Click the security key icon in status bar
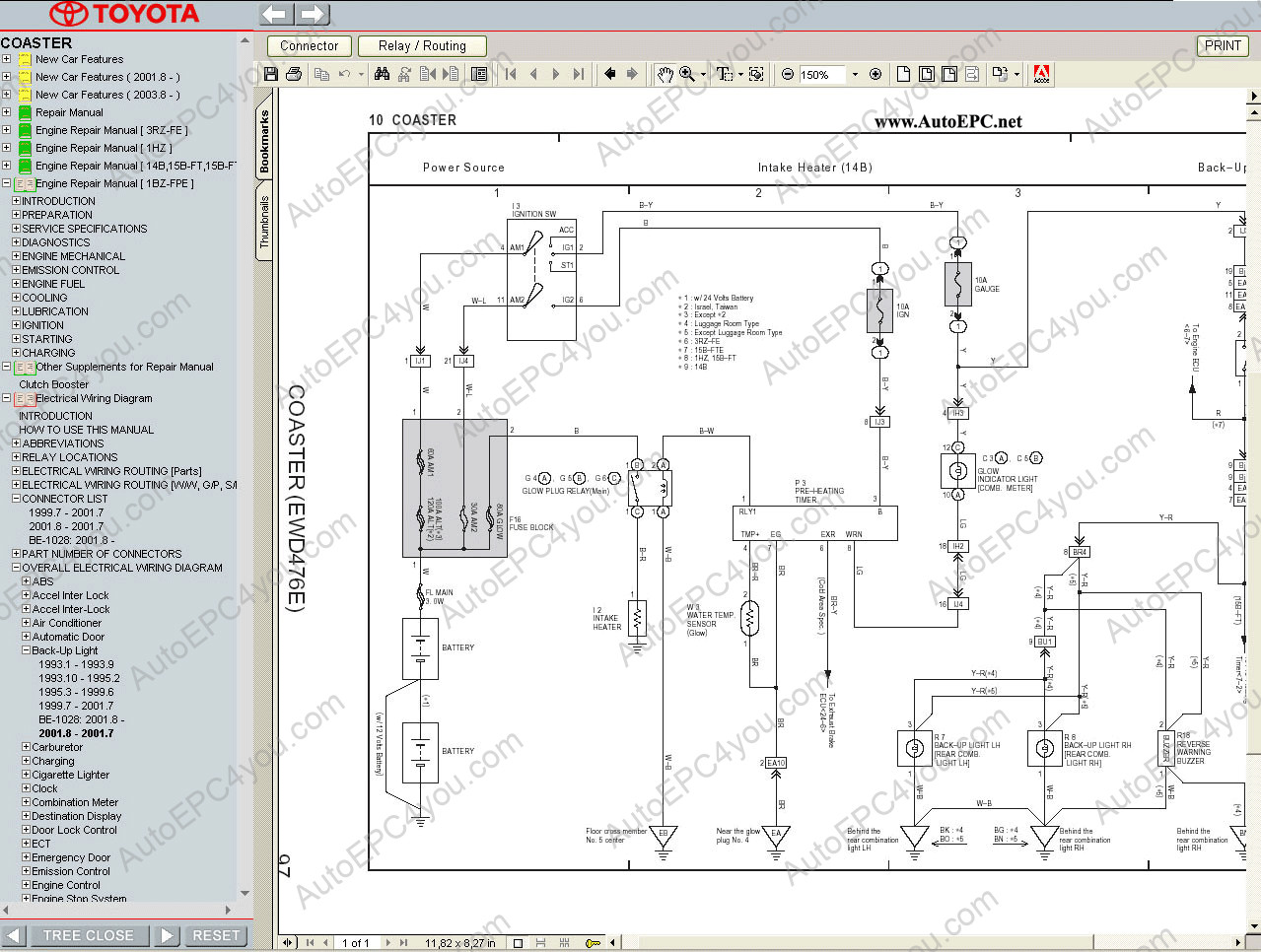This screenshot has width=1261, height=952. pos(593,943)
